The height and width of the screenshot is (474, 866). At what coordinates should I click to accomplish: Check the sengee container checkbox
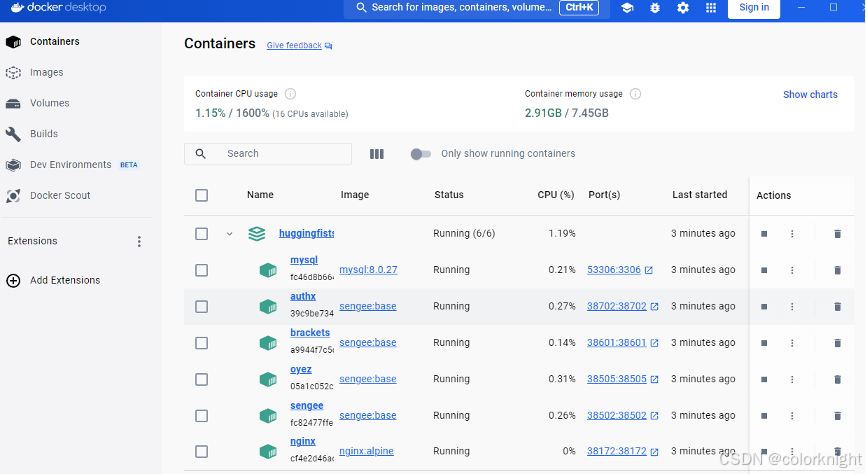point(202,416)
